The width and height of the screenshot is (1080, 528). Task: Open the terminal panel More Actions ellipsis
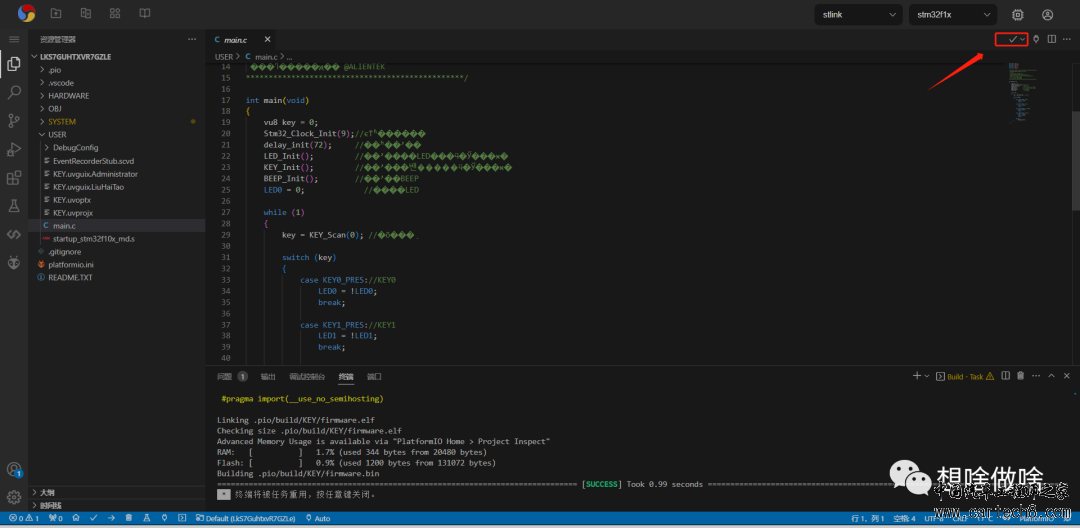1036,376
